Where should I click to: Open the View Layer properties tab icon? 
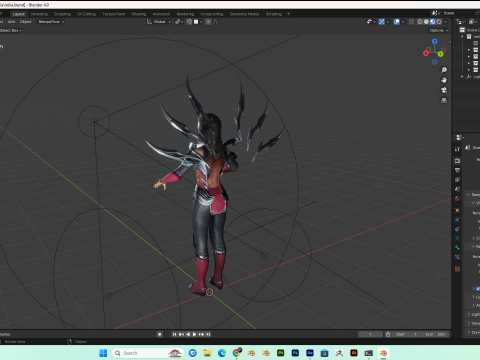coord(457,180)
